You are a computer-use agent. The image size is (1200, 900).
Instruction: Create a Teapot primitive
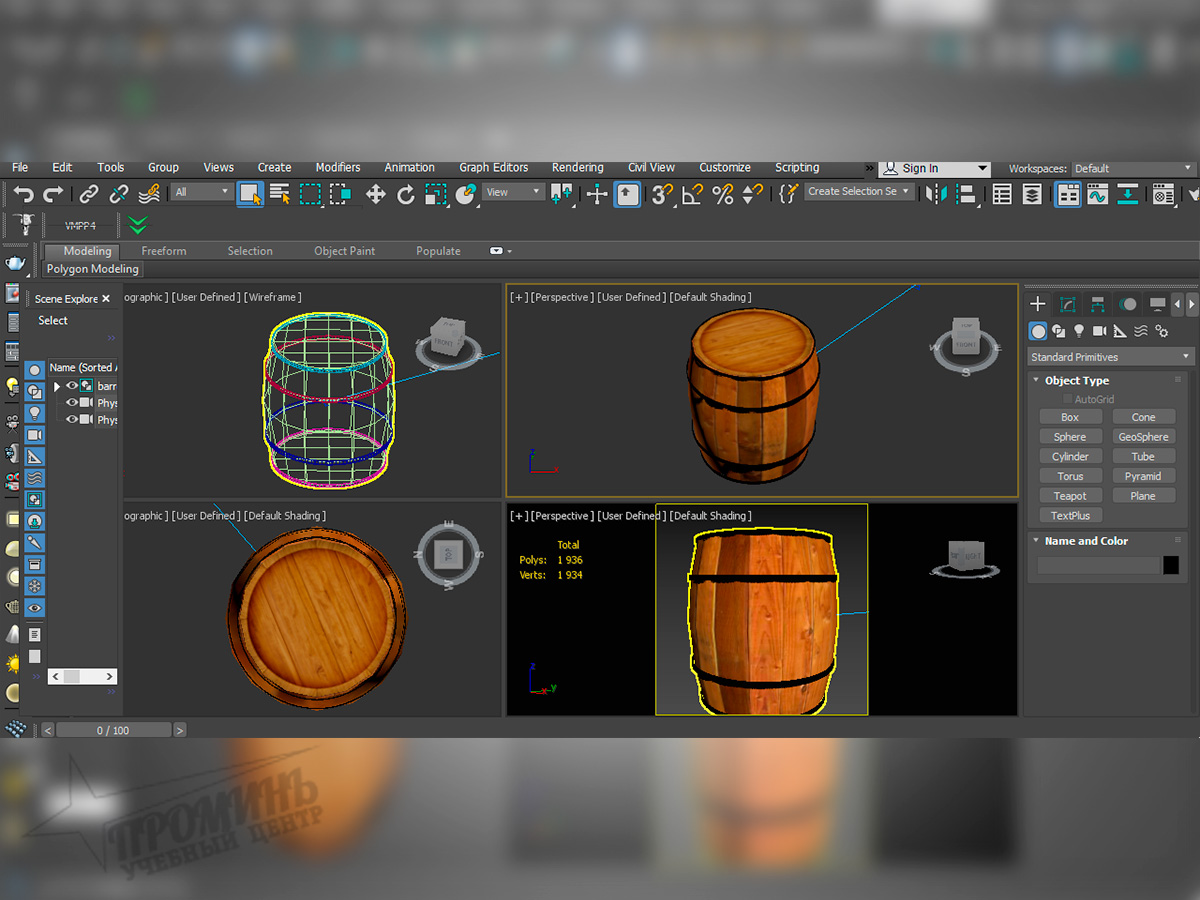coord(1070,495)
